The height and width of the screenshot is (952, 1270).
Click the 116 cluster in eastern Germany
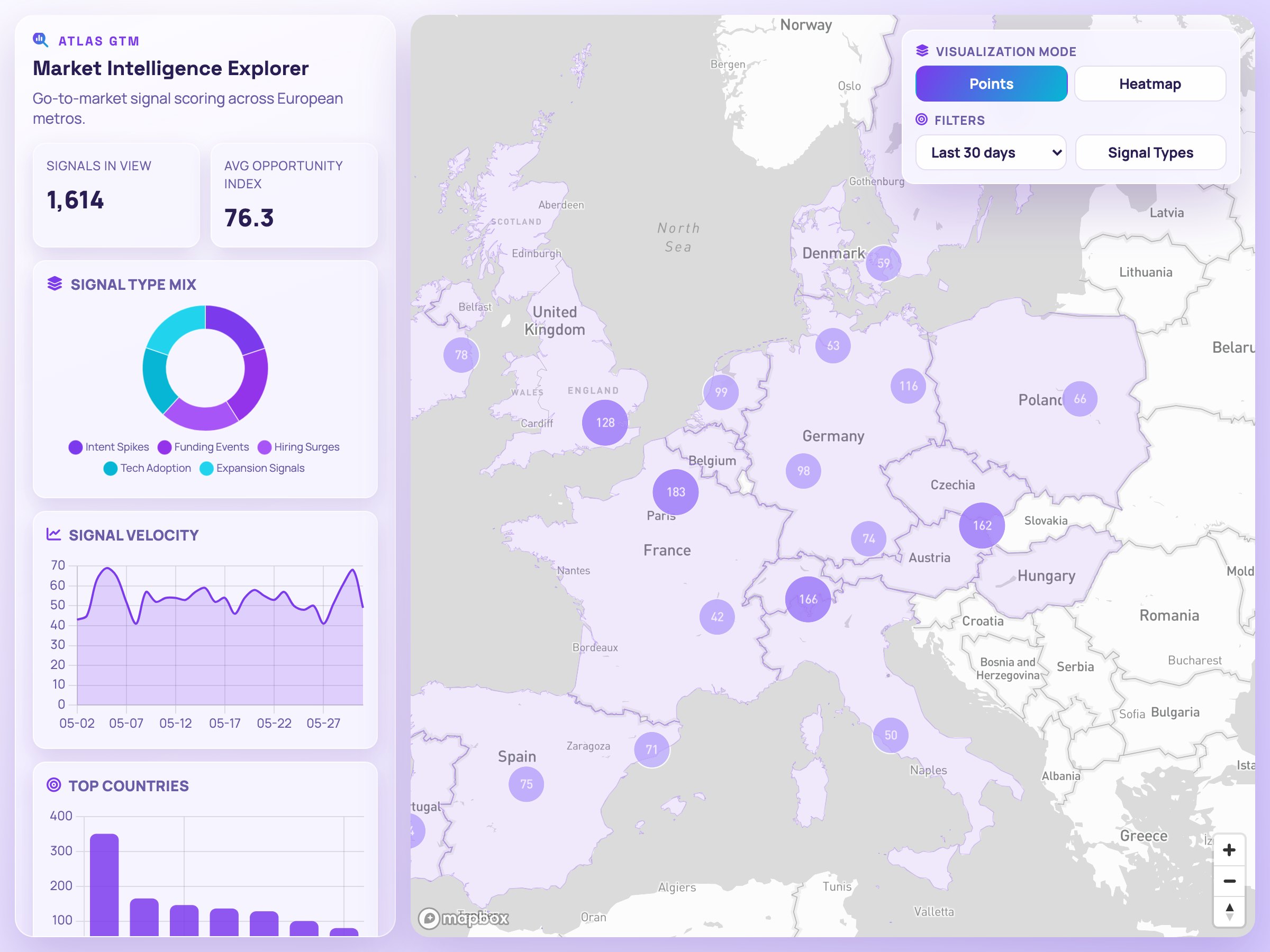coord(908,386)
